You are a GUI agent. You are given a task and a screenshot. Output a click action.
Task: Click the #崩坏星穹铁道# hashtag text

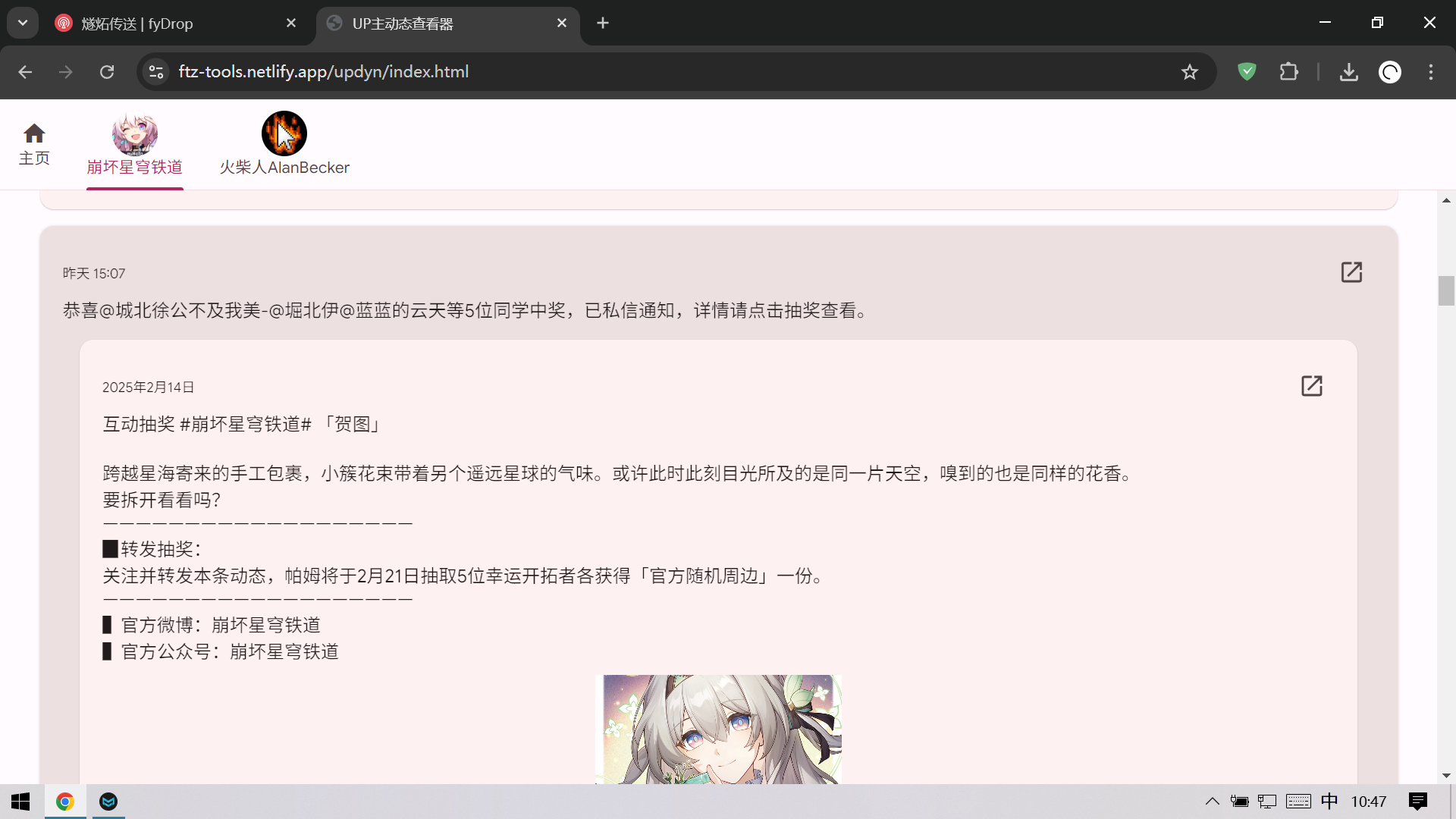[x=246, y=425]
